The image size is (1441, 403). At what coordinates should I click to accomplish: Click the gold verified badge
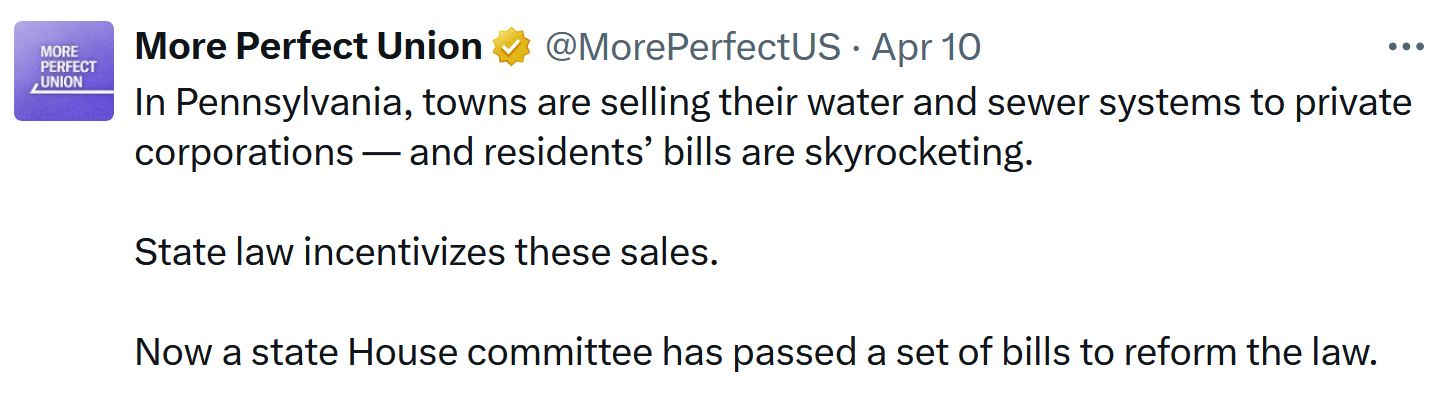point(513,47)
